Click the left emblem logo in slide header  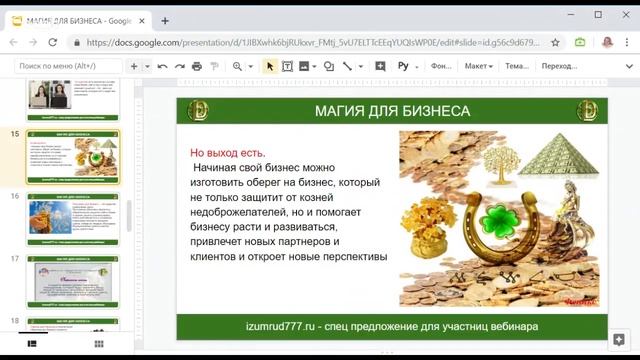coord(198,111)
